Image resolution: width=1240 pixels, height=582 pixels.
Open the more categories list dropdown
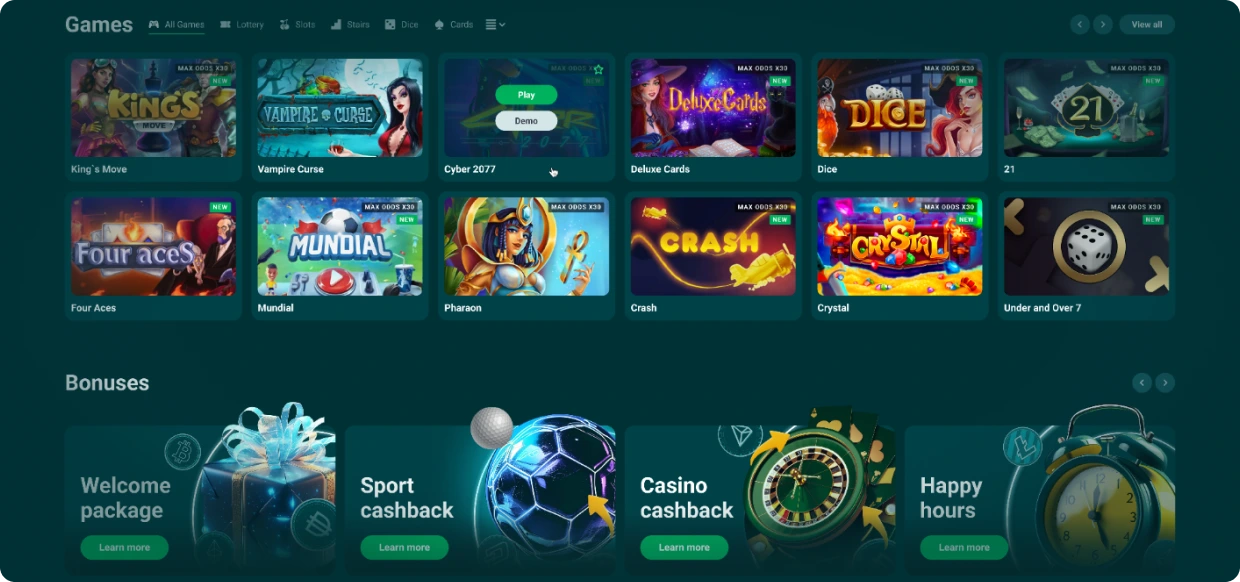tap(495, 24)
